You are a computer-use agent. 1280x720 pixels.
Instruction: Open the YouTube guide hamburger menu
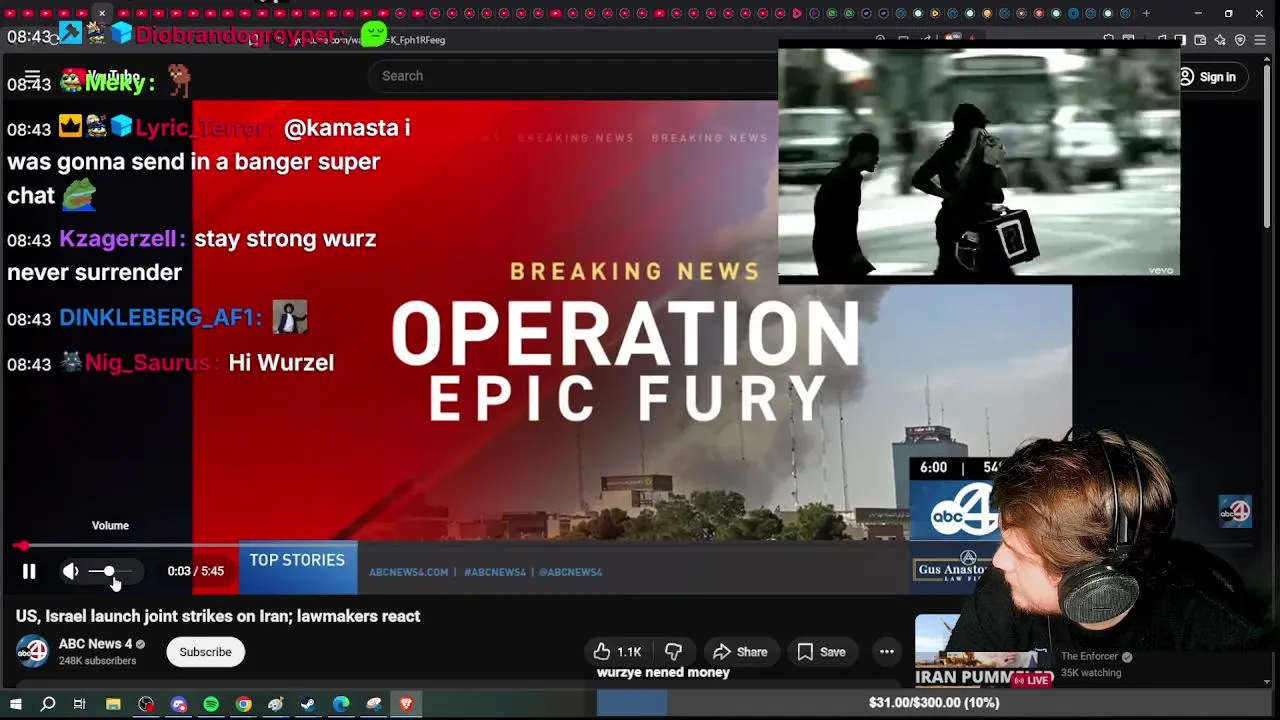pos(32,76)
